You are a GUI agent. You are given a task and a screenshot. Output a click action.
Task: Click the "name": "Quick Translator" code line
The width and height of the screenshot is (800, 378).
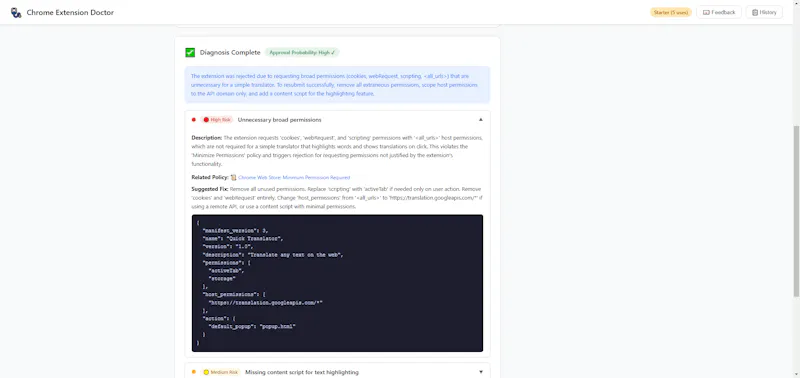(x=242, y=238)
